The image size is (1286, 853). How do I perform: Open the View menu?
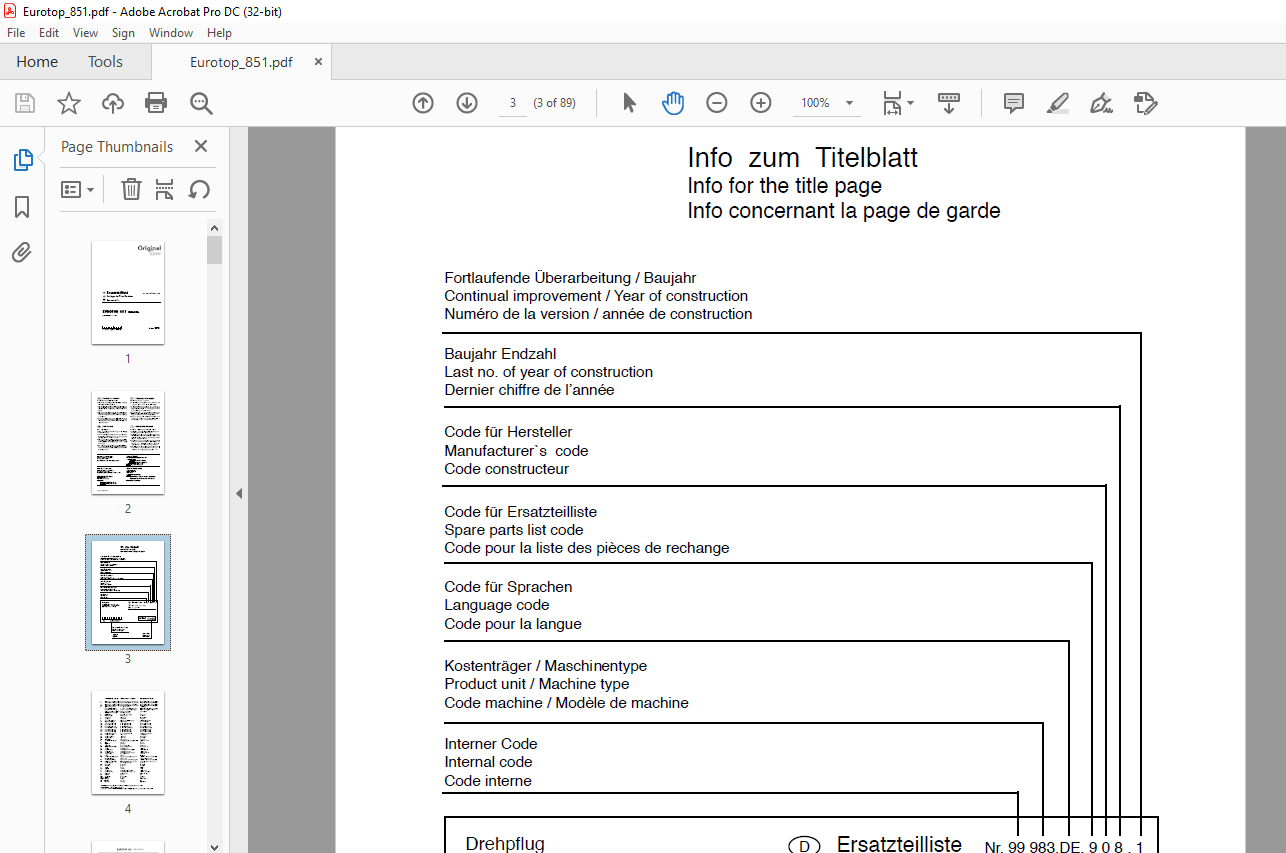coord(85,33)
